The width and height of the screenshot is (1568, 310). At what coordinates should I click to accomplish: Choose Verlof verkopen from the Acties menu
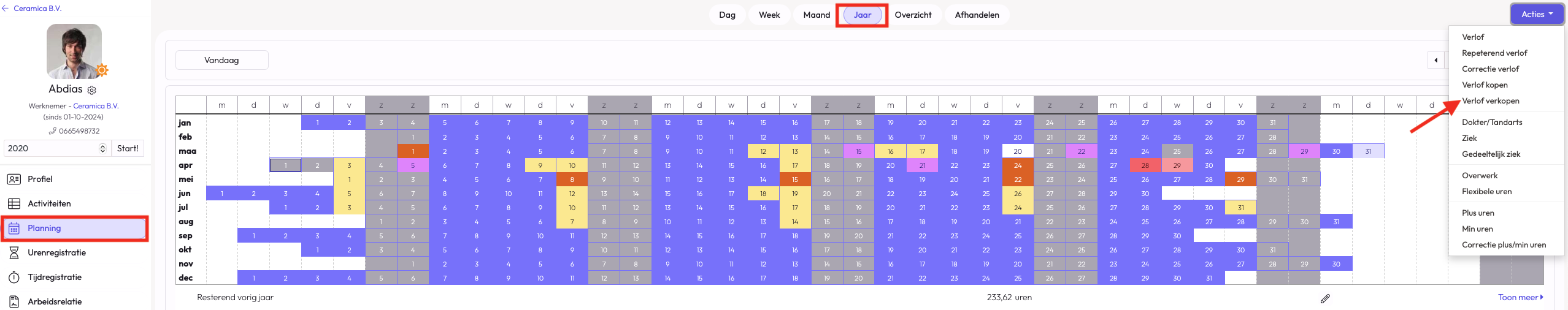click(1490, 100)
